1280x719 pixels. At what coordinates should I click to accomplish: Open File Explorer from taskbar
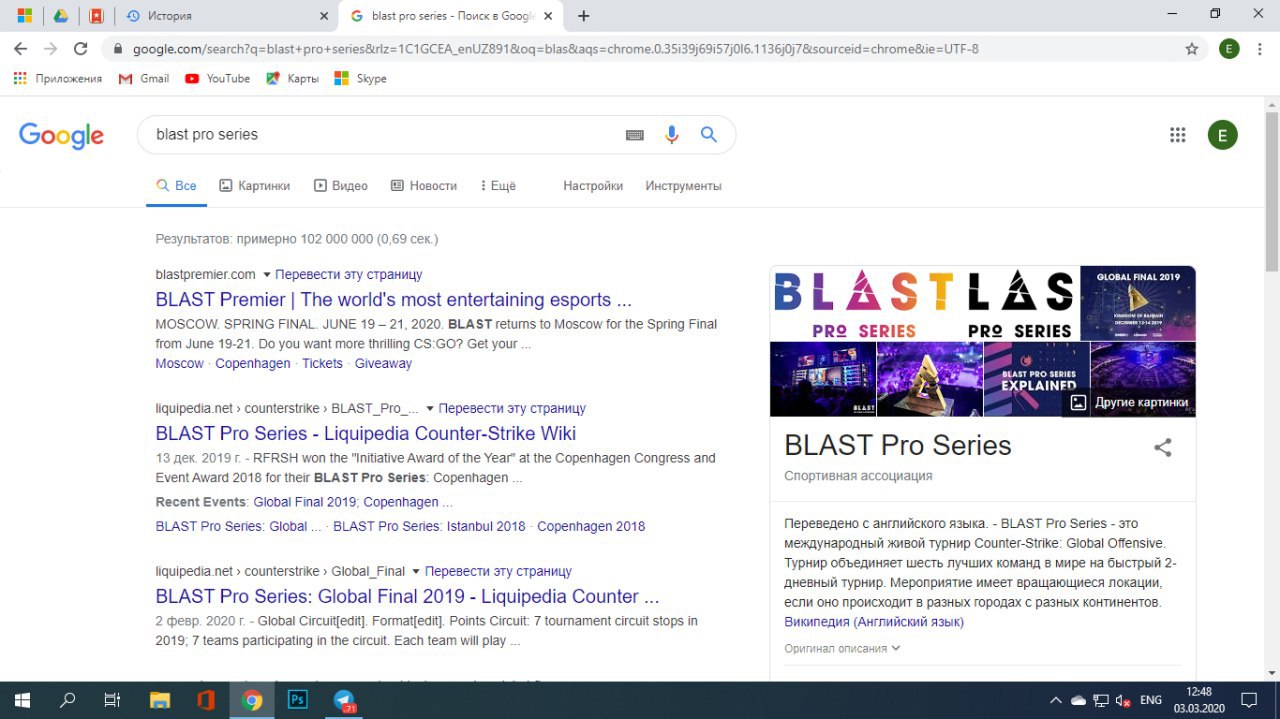point(160,700)
